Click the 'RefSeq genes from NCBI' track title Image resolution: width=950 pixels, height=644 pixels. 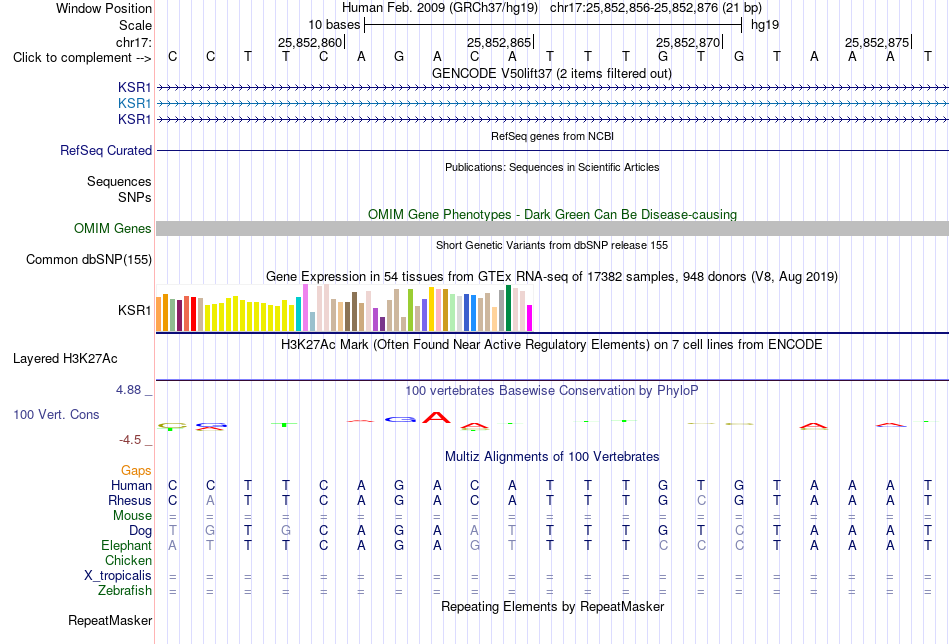[x=552, y=136]
